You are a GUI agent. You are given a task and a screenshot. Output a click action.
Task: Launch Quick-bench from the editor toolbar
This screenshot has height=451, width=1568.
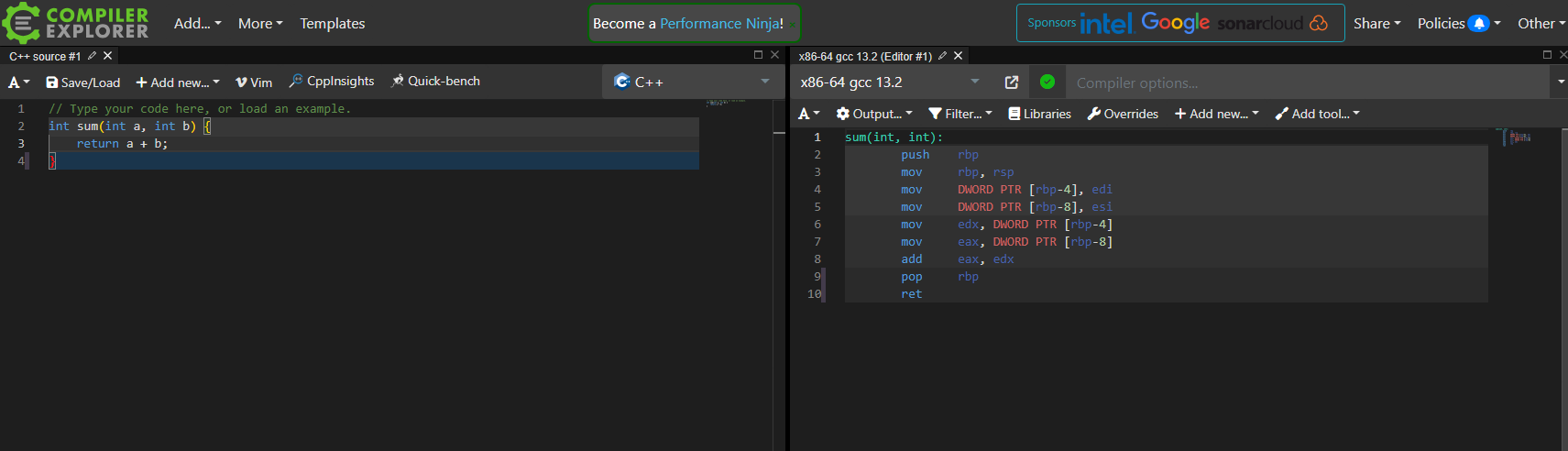click(435, 82)
